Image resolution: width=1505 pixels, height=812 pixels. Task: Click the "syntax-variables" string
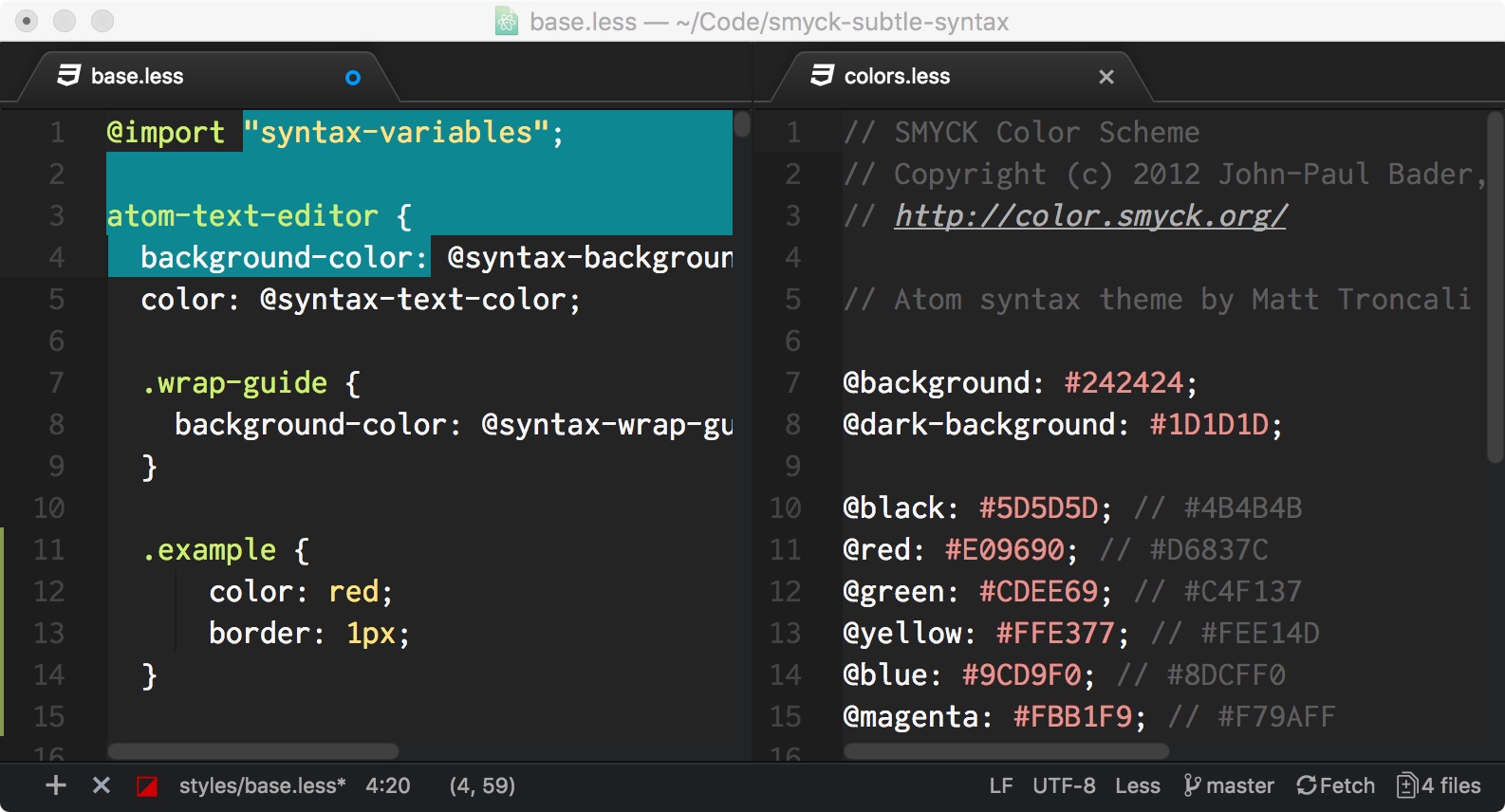397,133
